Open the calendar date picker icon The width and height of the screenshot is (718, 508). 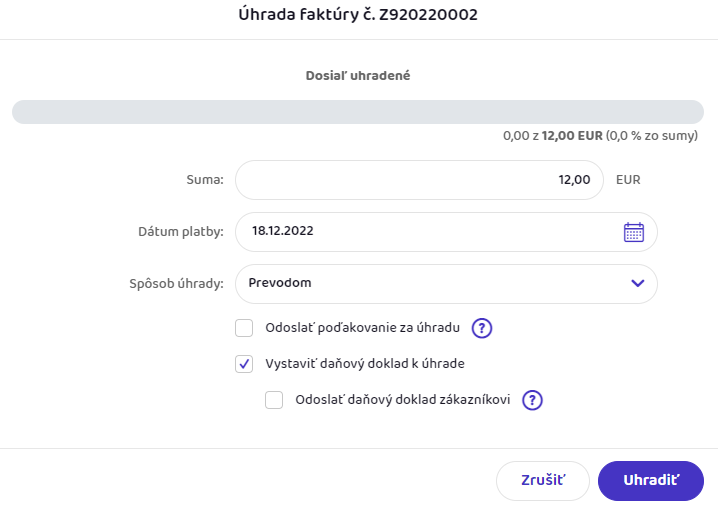click(x=634, y=232)
